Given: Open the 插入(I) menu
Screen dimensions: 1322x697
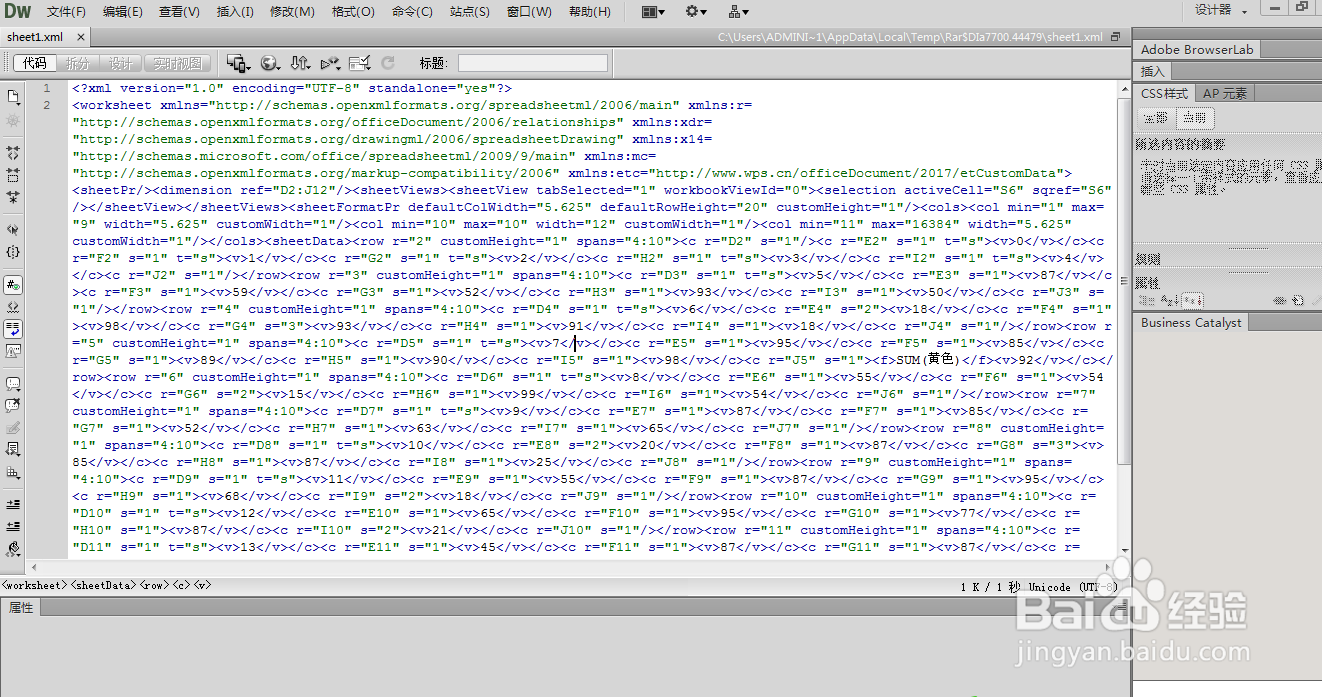Looking at the screenshot, I should tap(235, 12).
